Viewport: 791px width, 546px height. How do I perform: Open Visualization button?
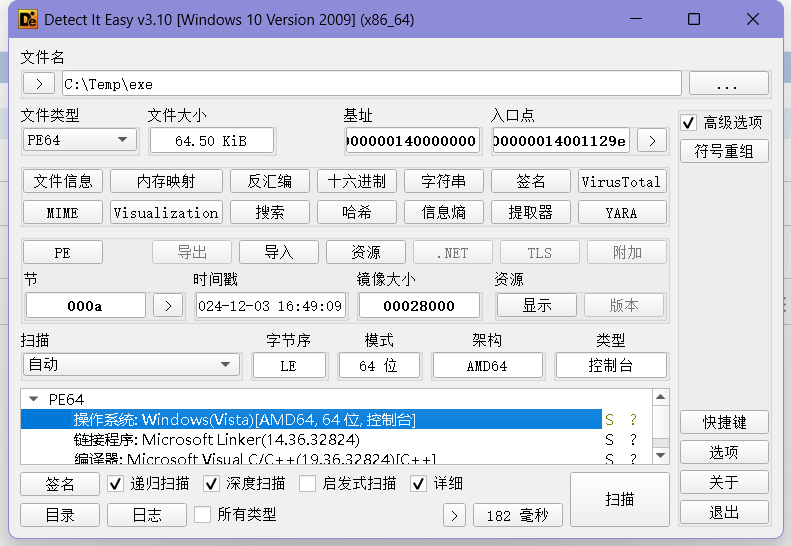166,212
